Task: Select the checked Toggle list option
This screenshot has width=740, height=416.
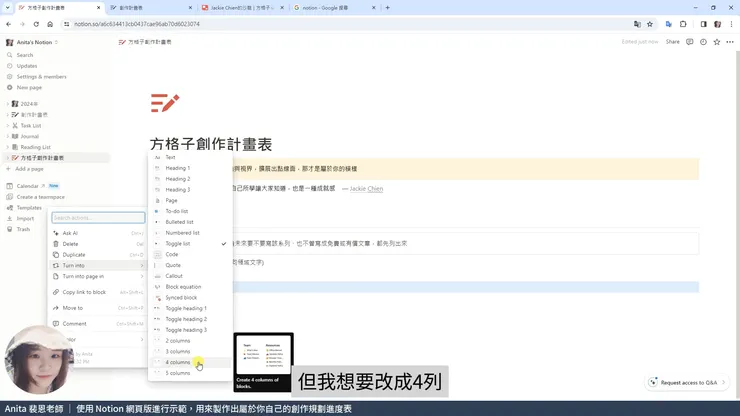Action: [x=190, y=244]
